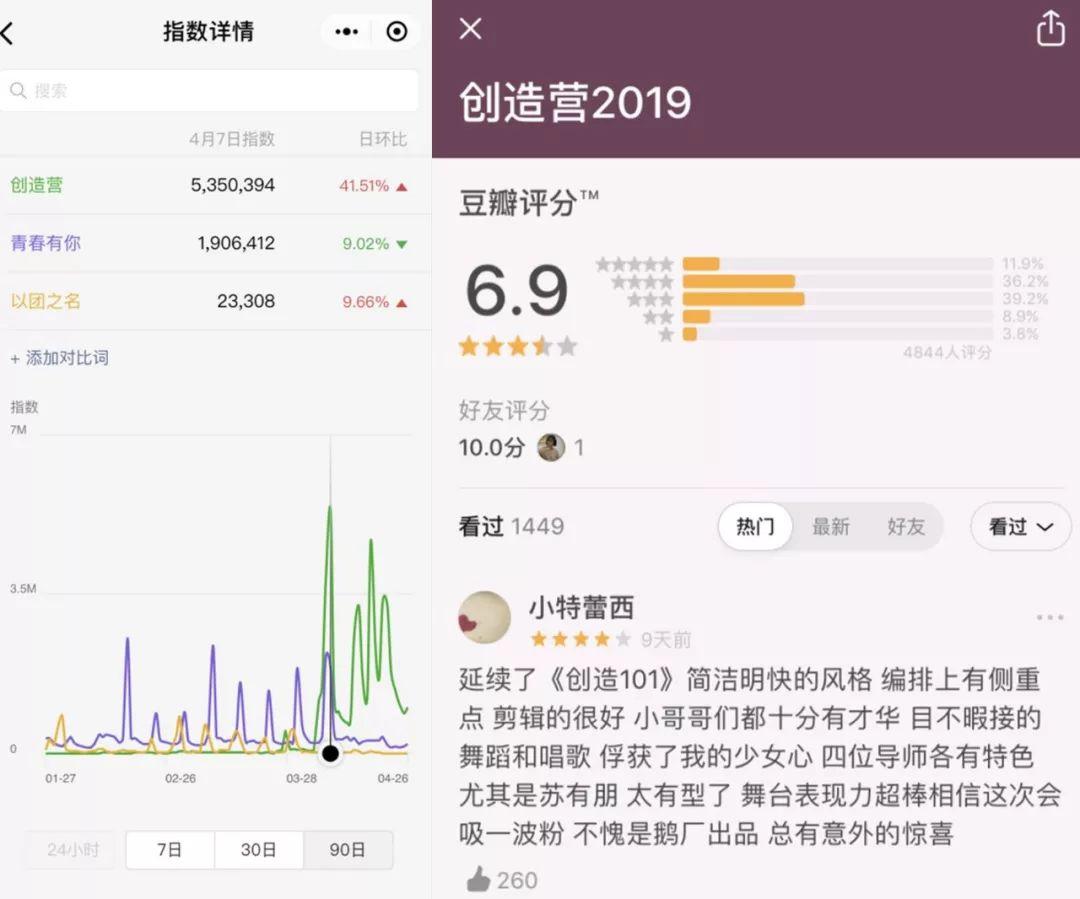Tap the share icon in header

[1050, 29]
